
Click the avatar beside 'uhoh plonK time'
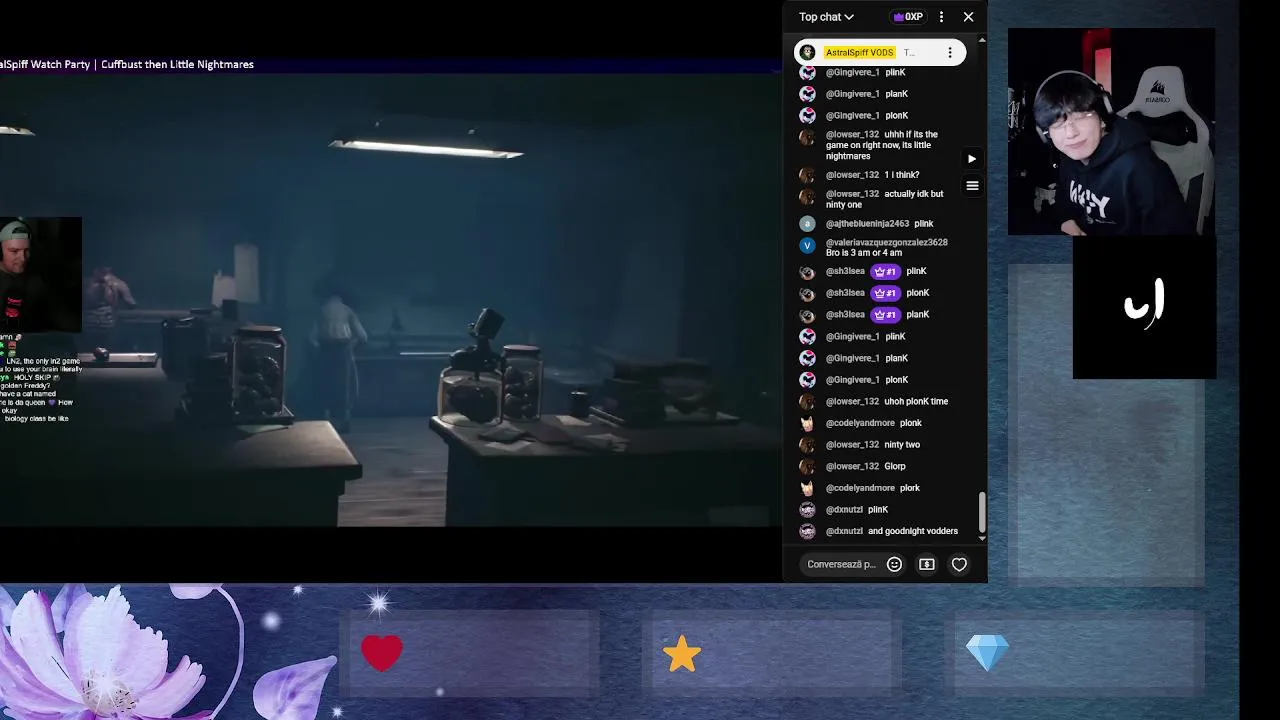point(808,402)
